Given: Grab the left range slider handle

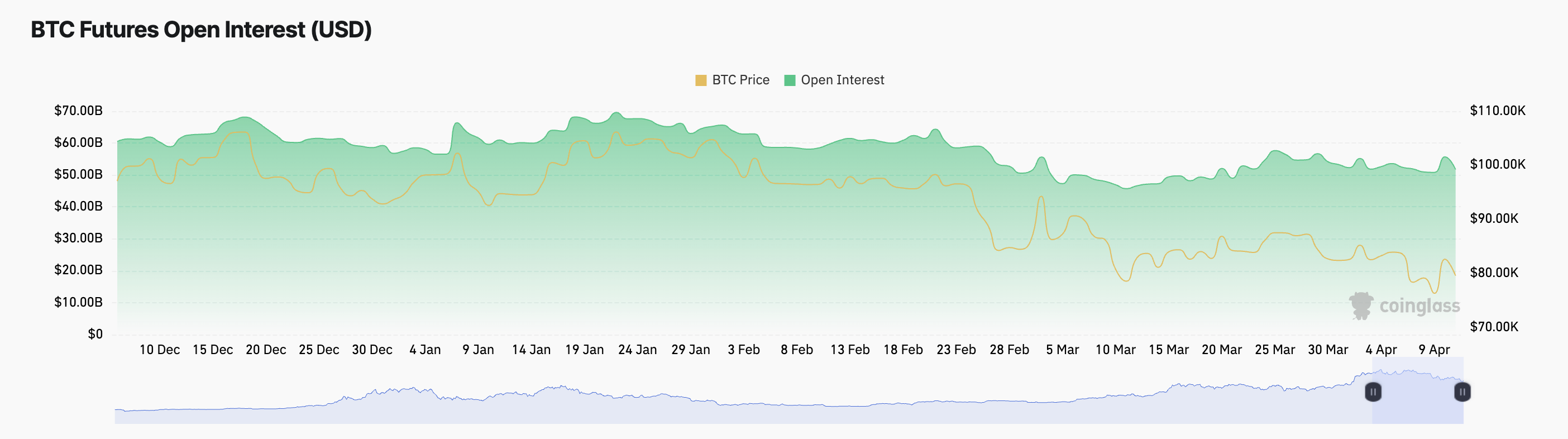Looking at the screenshot, I should point(1373,392).
